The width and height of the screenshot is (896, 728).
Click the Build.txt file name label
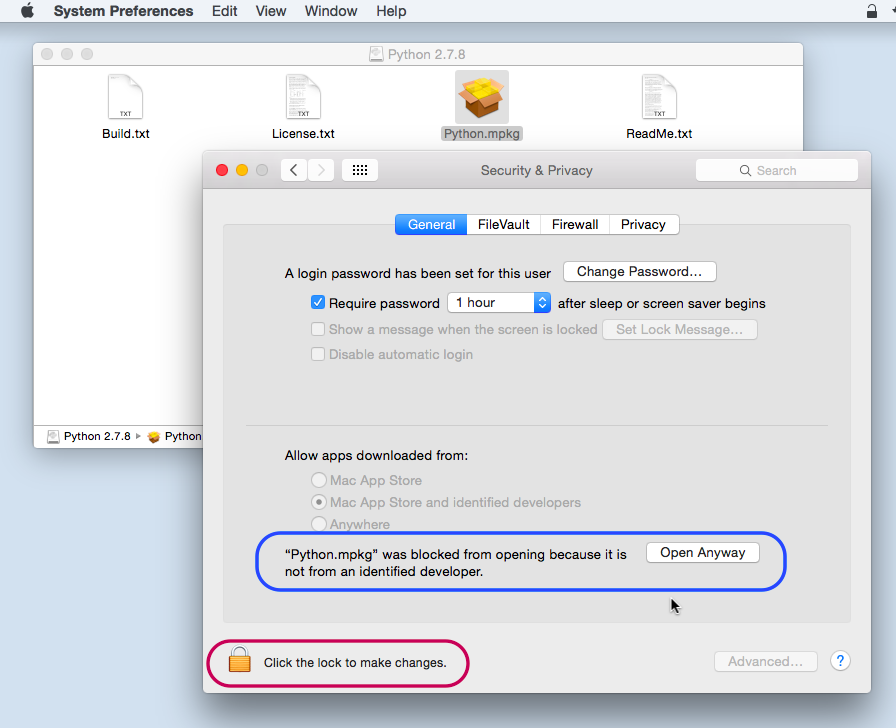pos(126,134)
